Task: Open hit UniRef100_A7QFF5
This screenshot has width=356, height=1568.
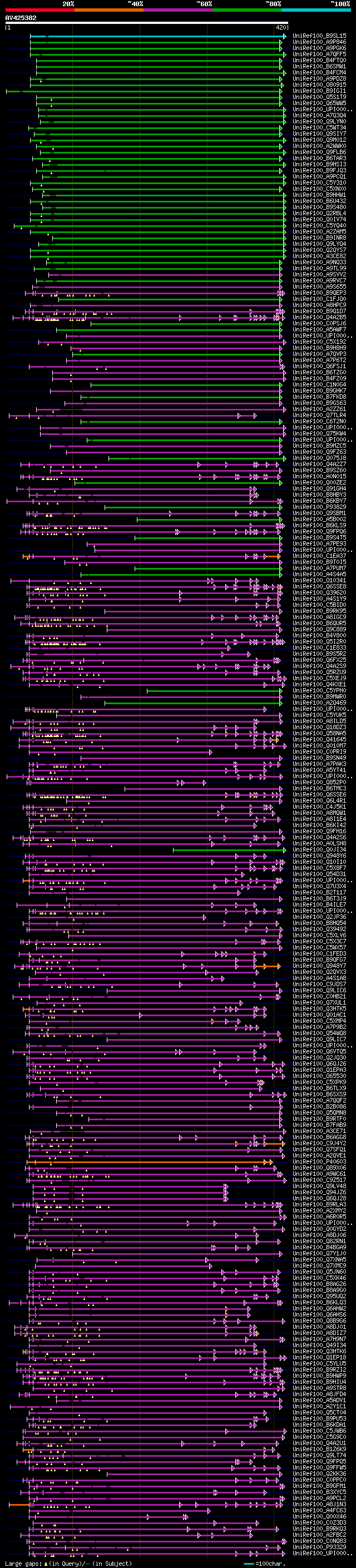Action: pyautogui.click(x=319, y=54)
